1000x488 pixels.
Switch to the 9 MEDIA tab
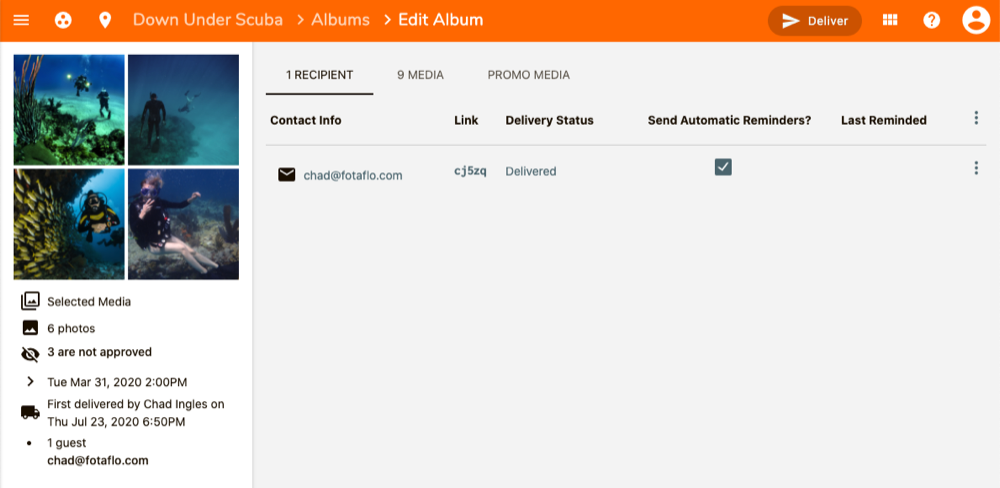click(x=420, y=75)
